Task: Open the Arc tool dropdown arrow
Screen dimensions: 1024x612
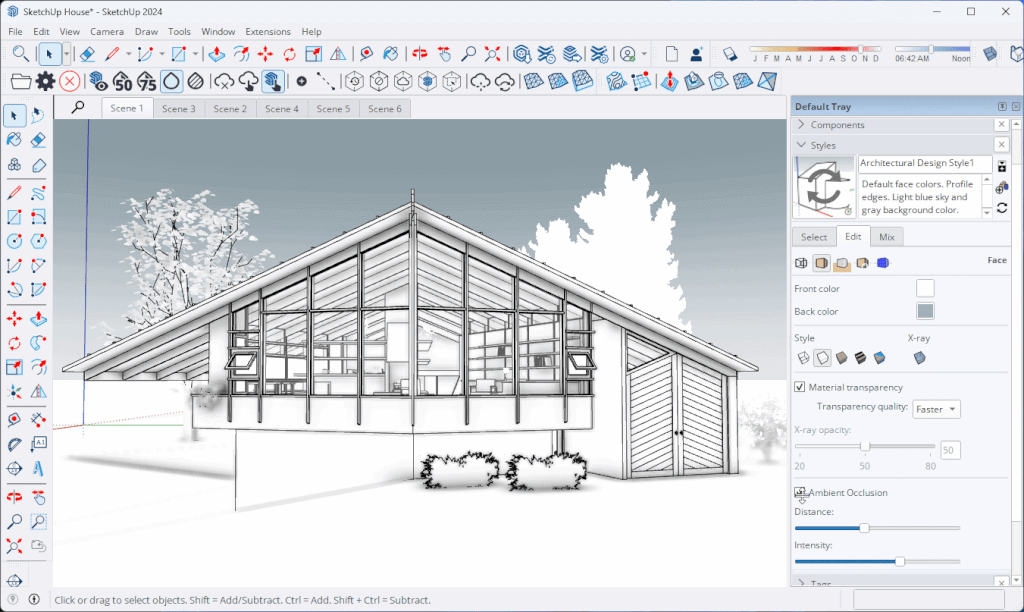Action: click(162, 54)
